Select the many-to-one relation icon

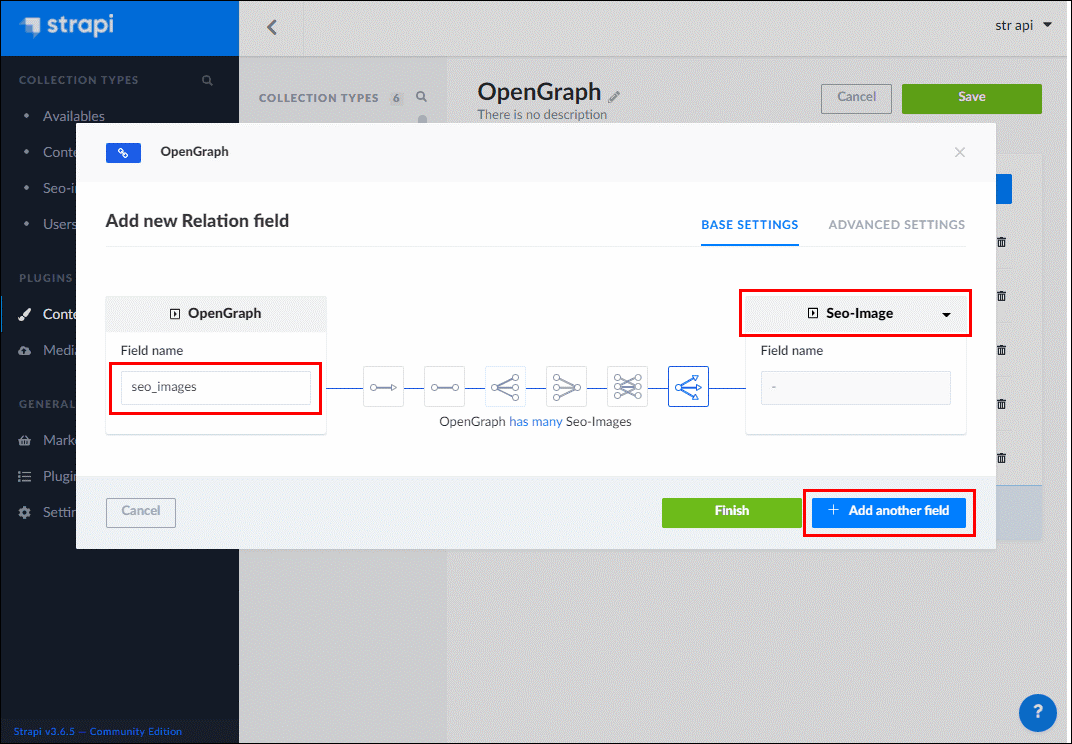pos(566,387)
